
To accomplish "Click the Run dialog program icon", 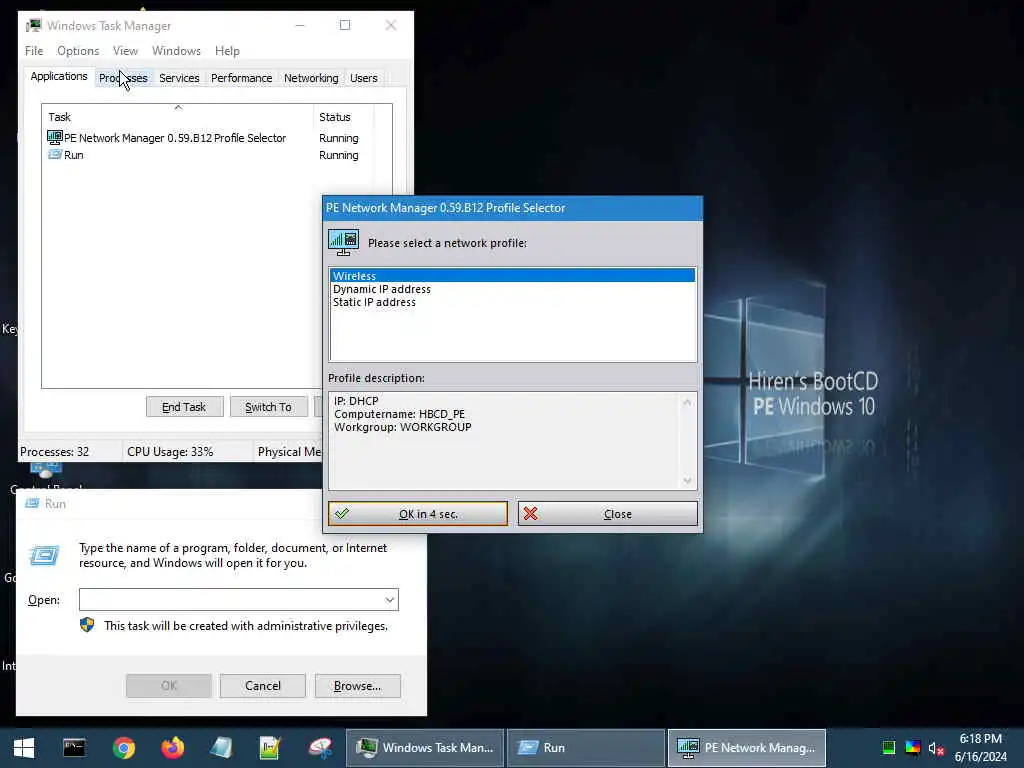I will coord(44,556).
